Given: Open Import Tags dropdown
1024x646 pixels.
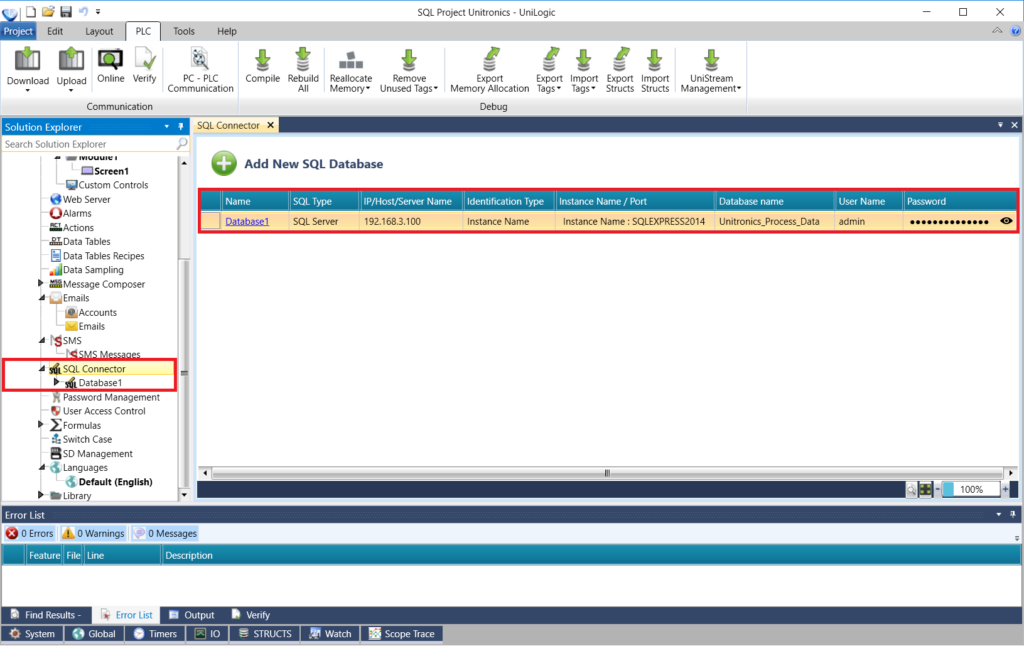Looking at the screenshot, I should click(x=584, y=70).
